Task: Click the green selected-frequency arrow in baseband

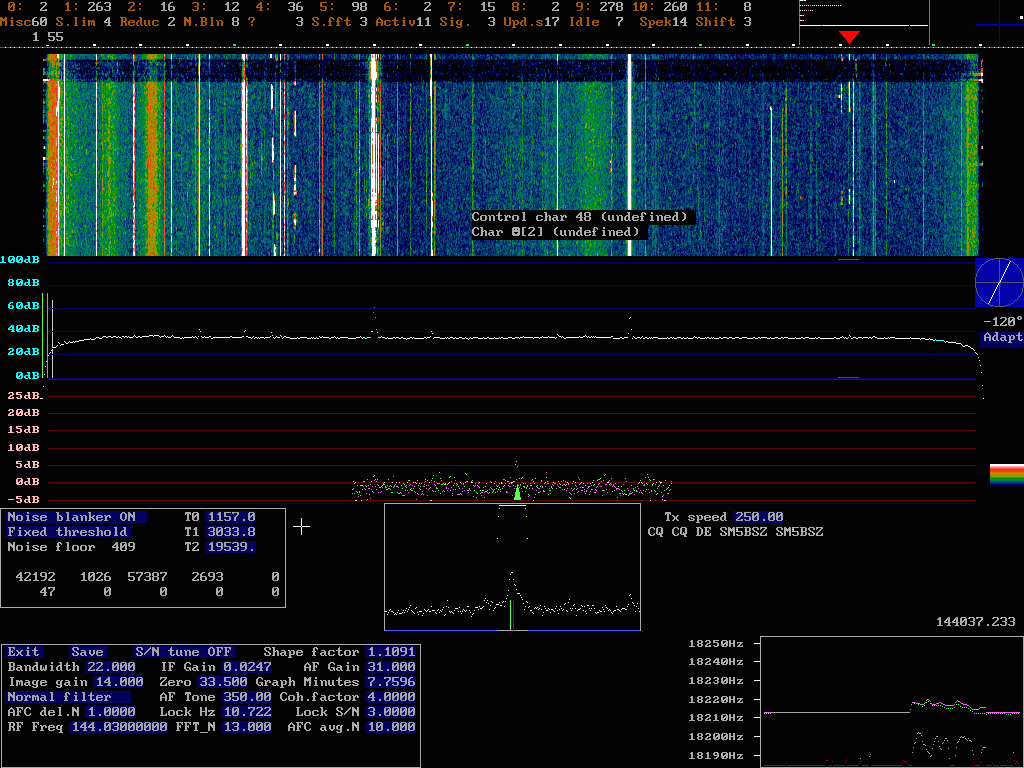Action: click(x=517, y=492)
